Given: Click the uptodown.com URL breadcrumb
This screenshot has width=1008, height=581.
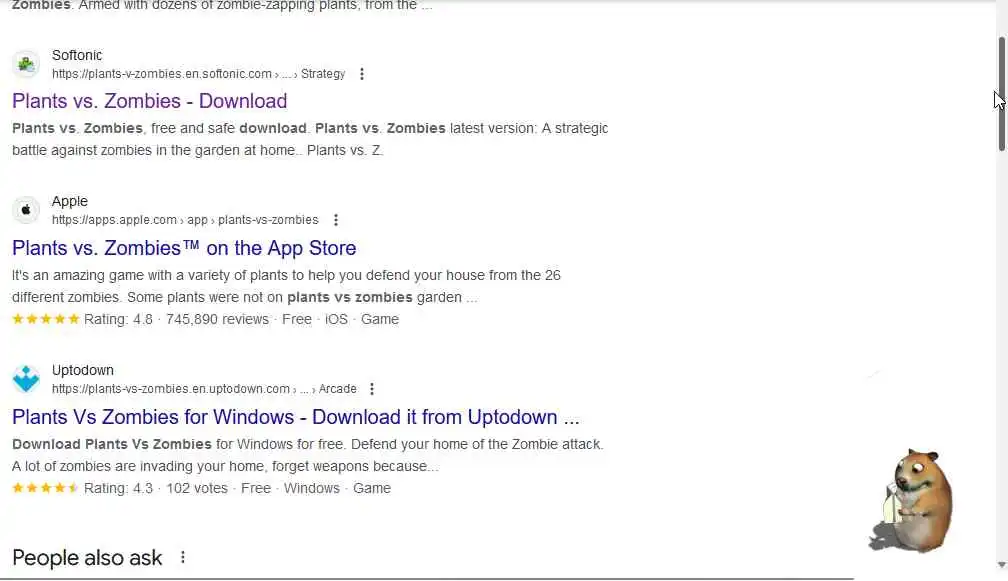Looking at the screenshot, I should [x=204, y=389].
